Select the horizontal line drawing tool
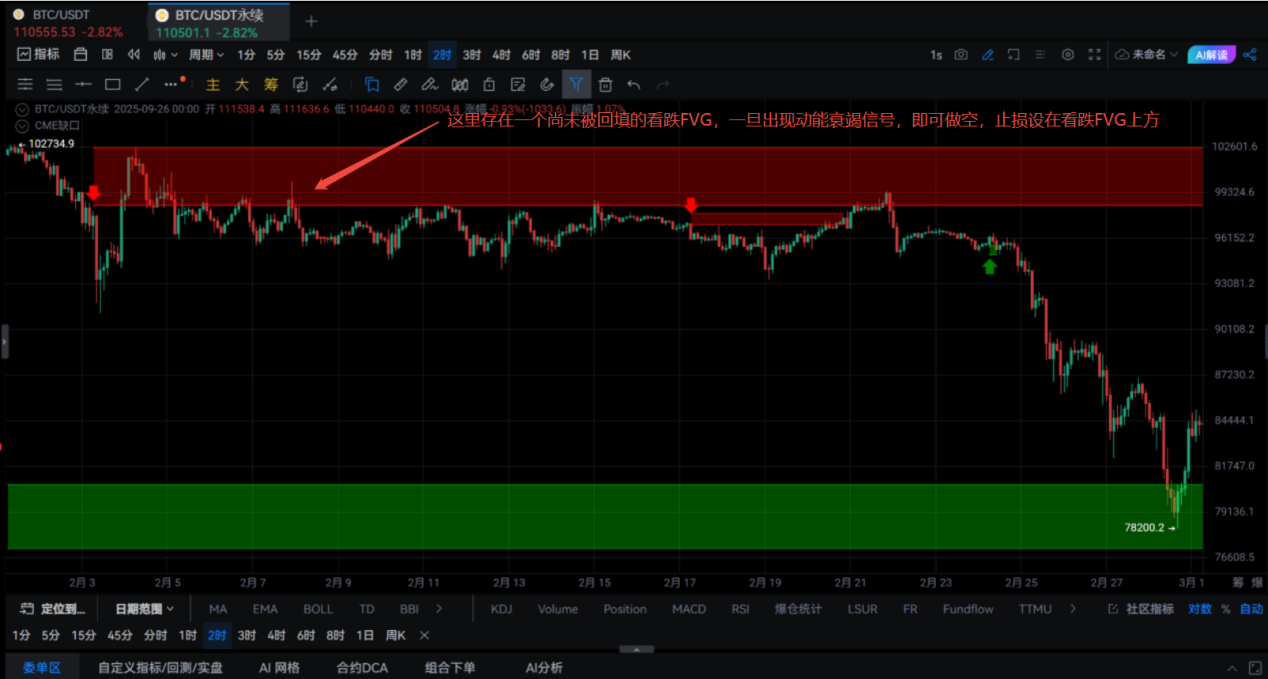Viewport: 1268px width, 679px height. (x=84, y=84)
